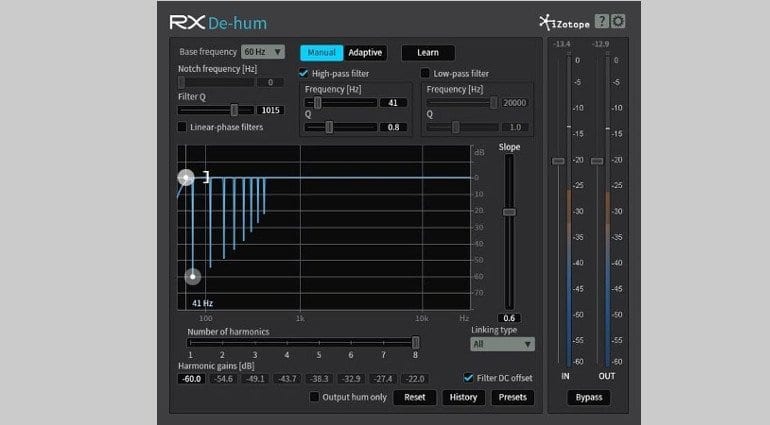The image size is (770, 425).
Task: Click the Learn button
Action: (x=428, y=53)
